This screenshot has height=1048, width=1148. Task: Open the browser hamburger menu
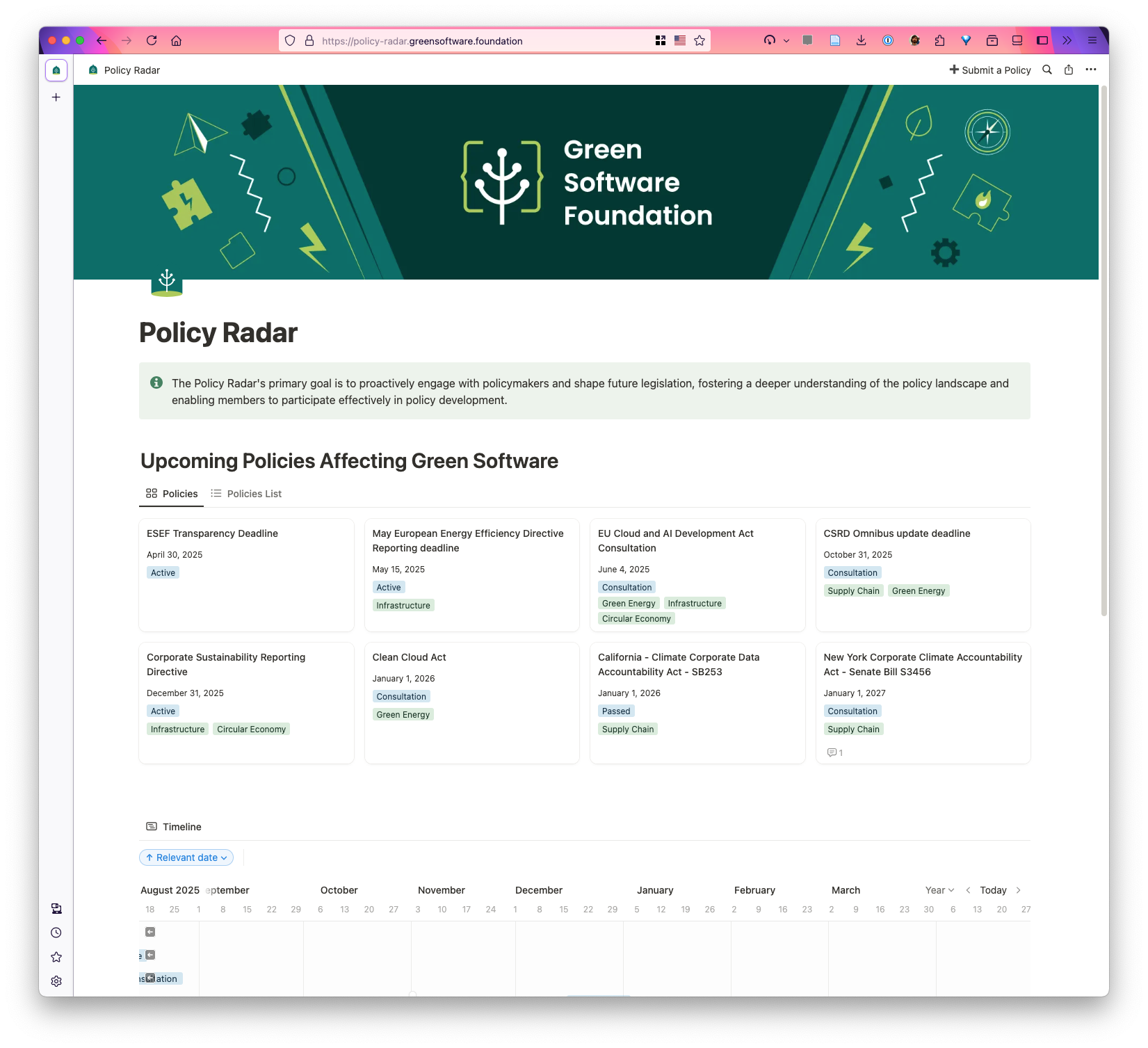pos(1092,40)
